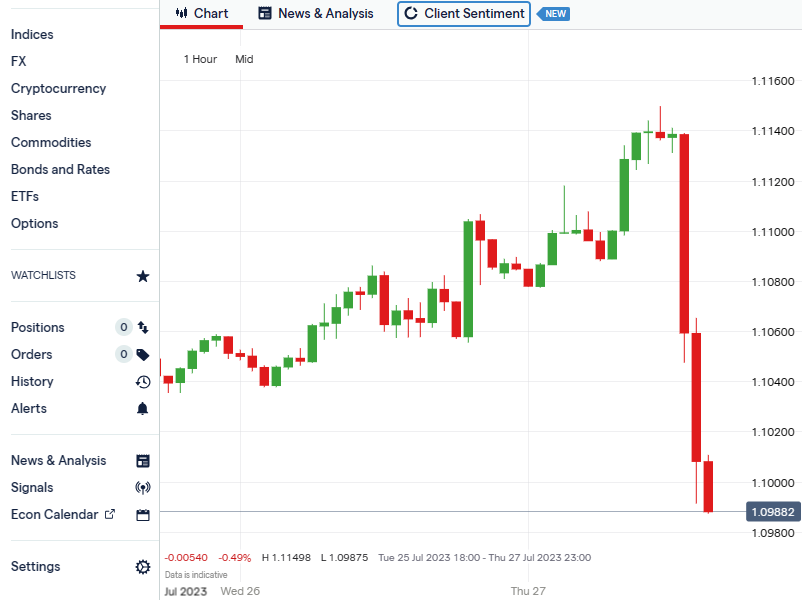Screen dimensions: 802x600
Task: Click the 1.10400 price axis label
Action: tap(773, 382)
